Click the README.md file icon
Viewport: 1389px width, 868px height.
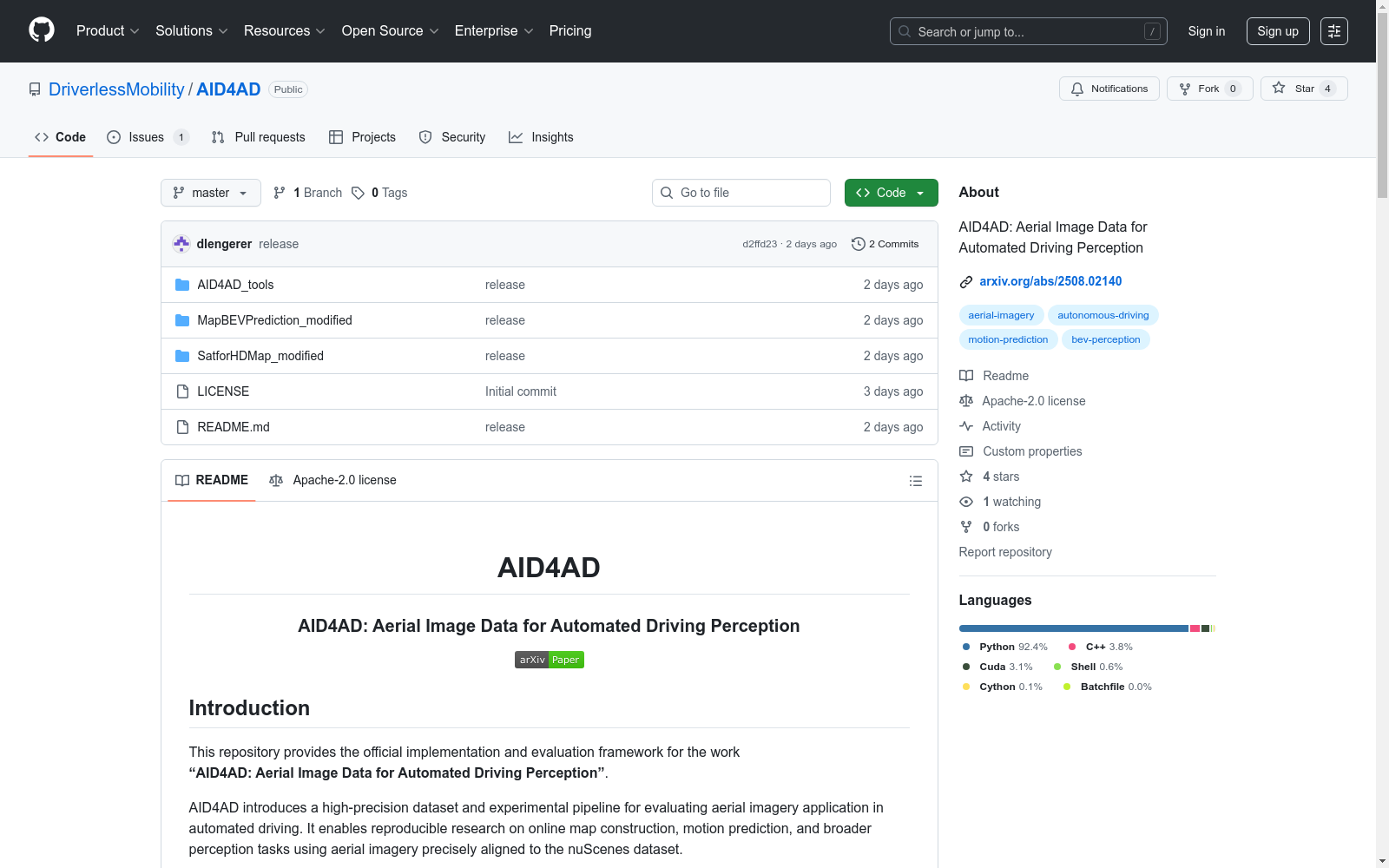click(182, 427)
